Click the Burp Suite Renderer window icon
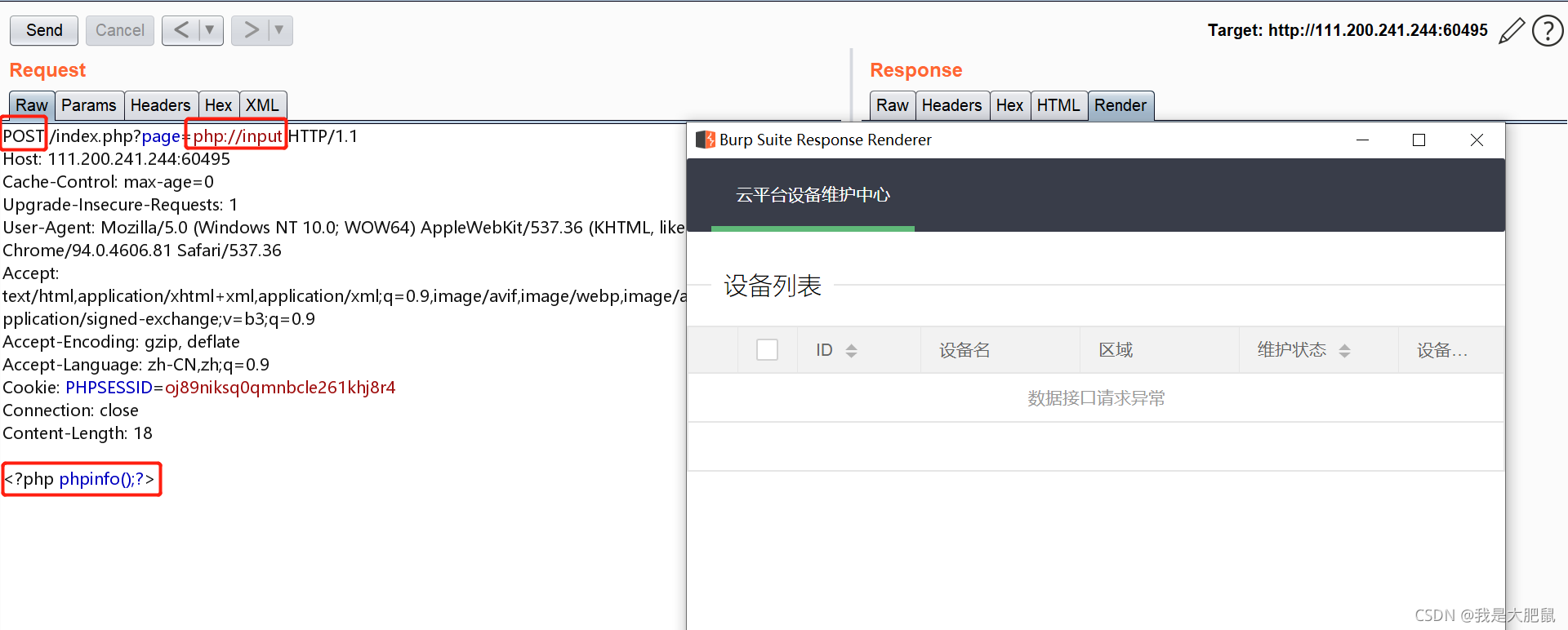Screen dimensions: 1568x630 click(705, 140)
